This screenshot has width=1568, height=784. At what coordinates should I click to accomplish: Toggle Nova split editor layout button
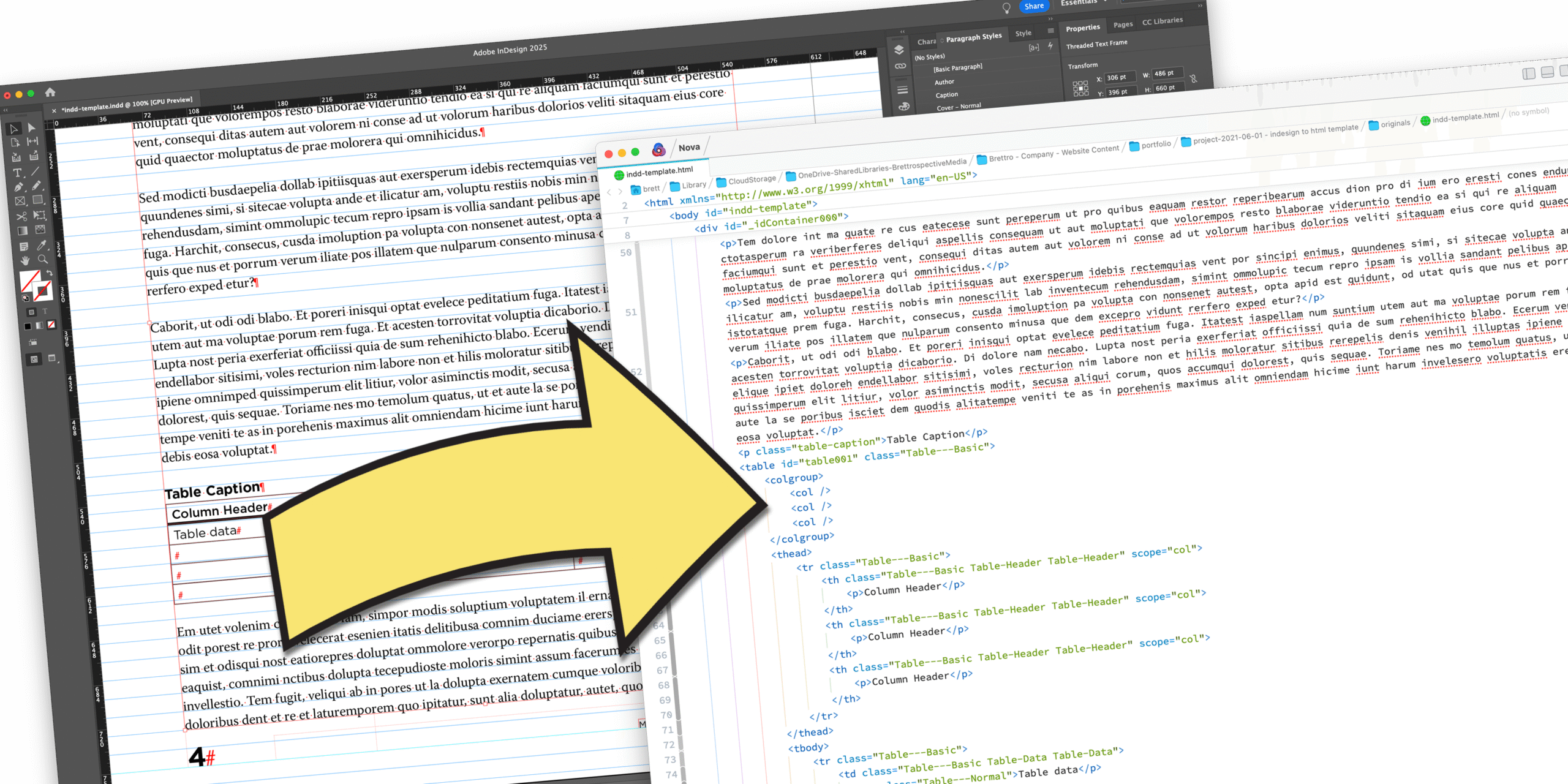(x=1548, y=72)
